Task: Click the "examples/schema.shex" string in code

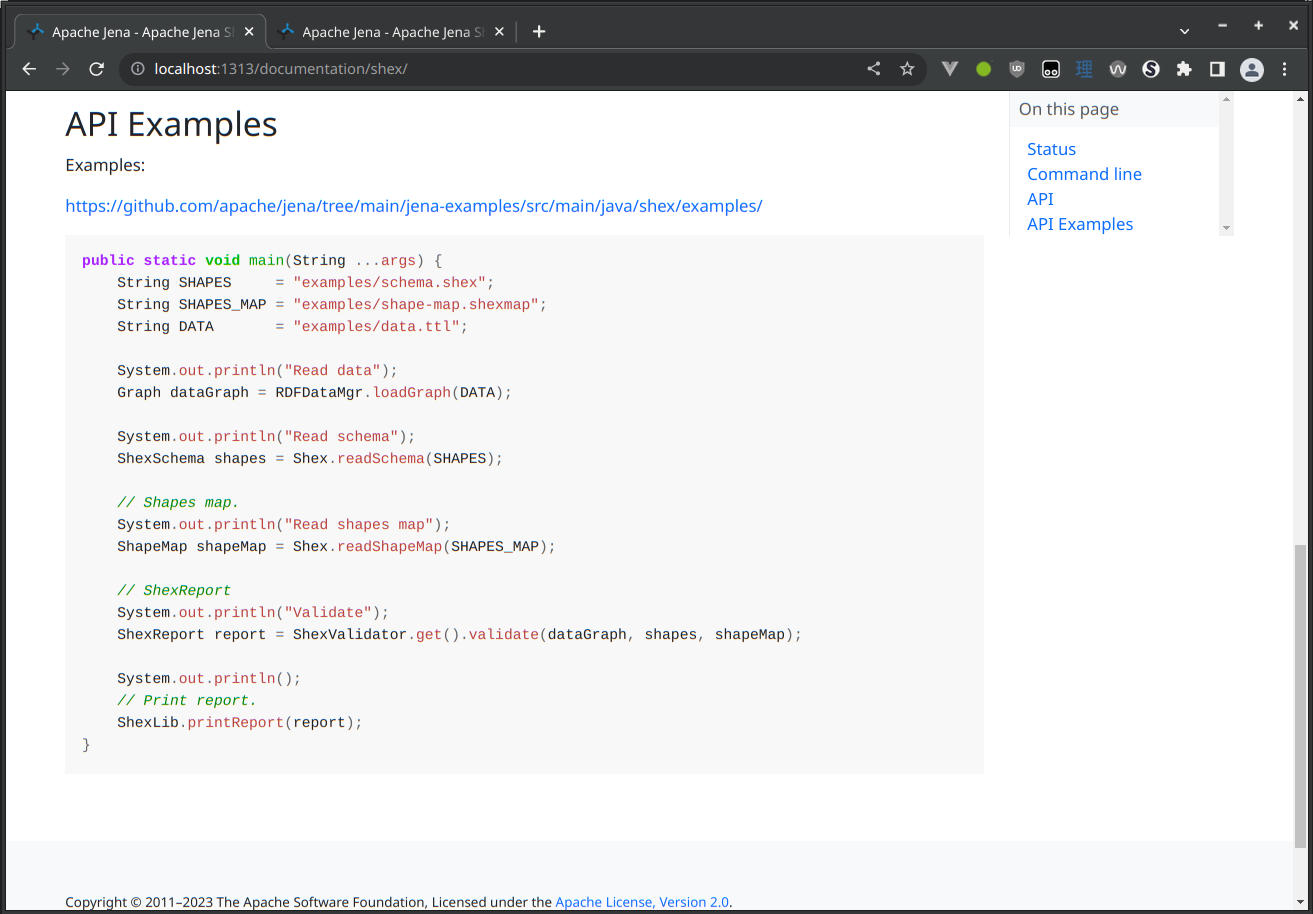Action: (x=389, y=282)
